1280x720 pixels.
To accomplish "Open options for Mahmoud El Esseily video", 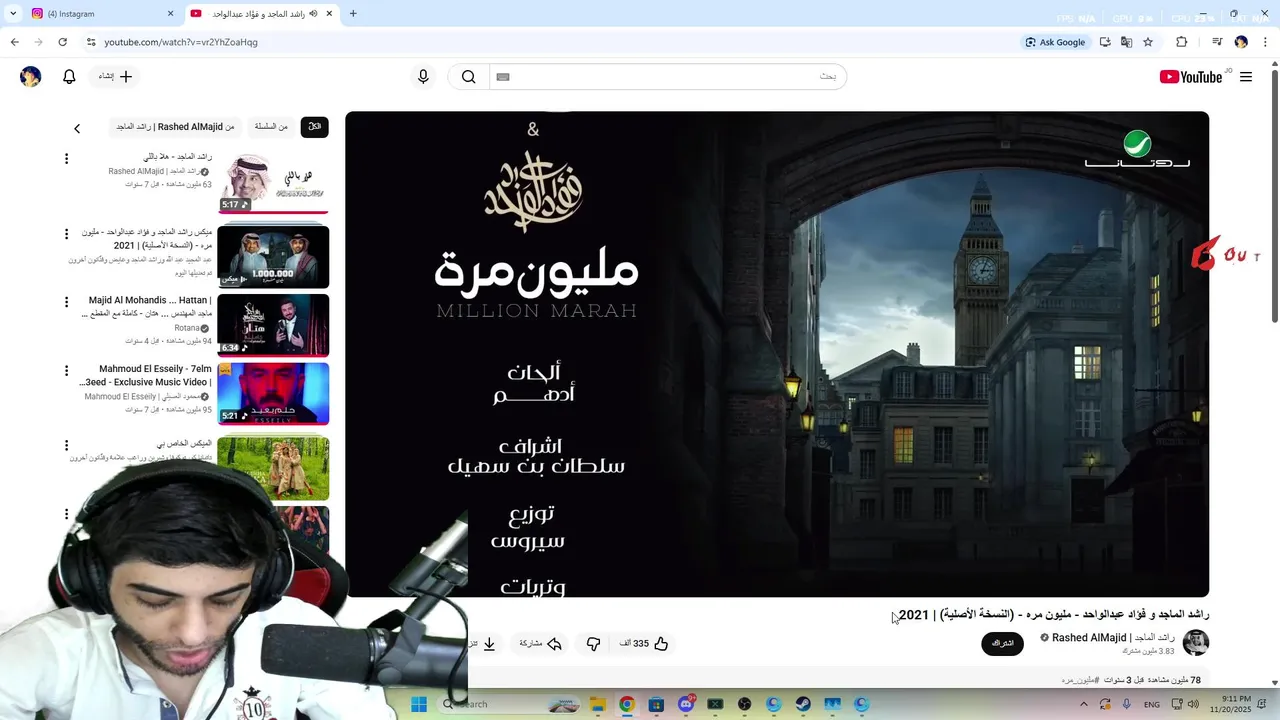I will coord(66,370).
